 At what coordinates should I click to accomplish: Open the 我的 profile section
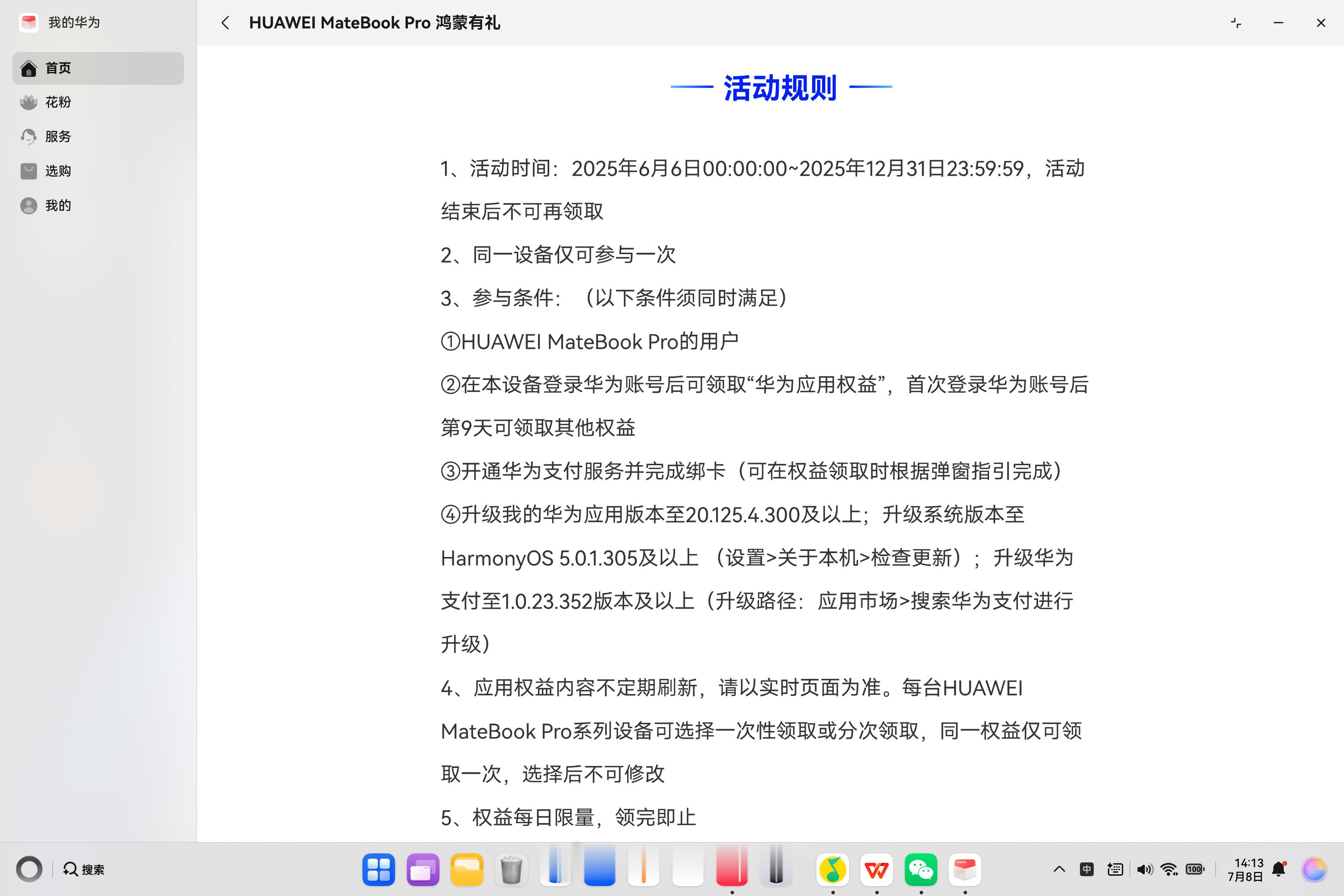[x=98, y=205]
